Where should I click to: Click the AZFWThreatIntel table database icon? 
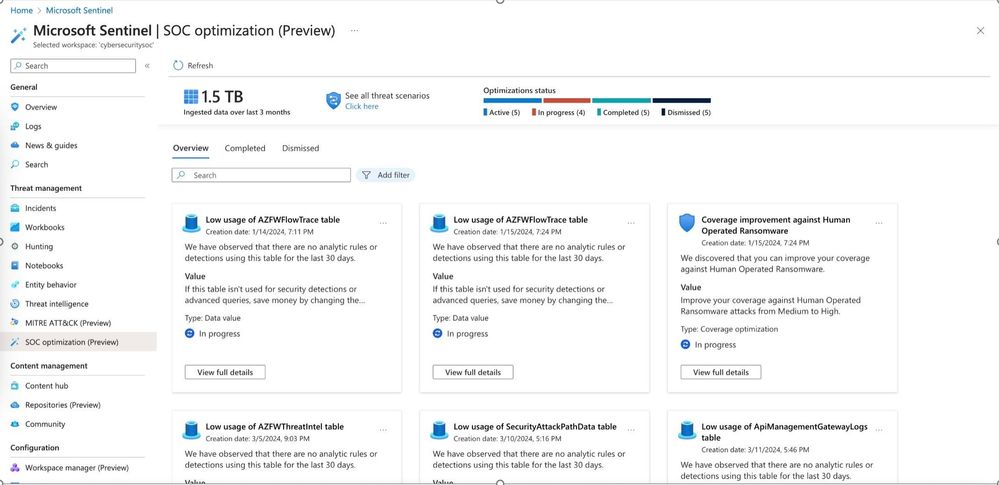click(x=191, y=430)
